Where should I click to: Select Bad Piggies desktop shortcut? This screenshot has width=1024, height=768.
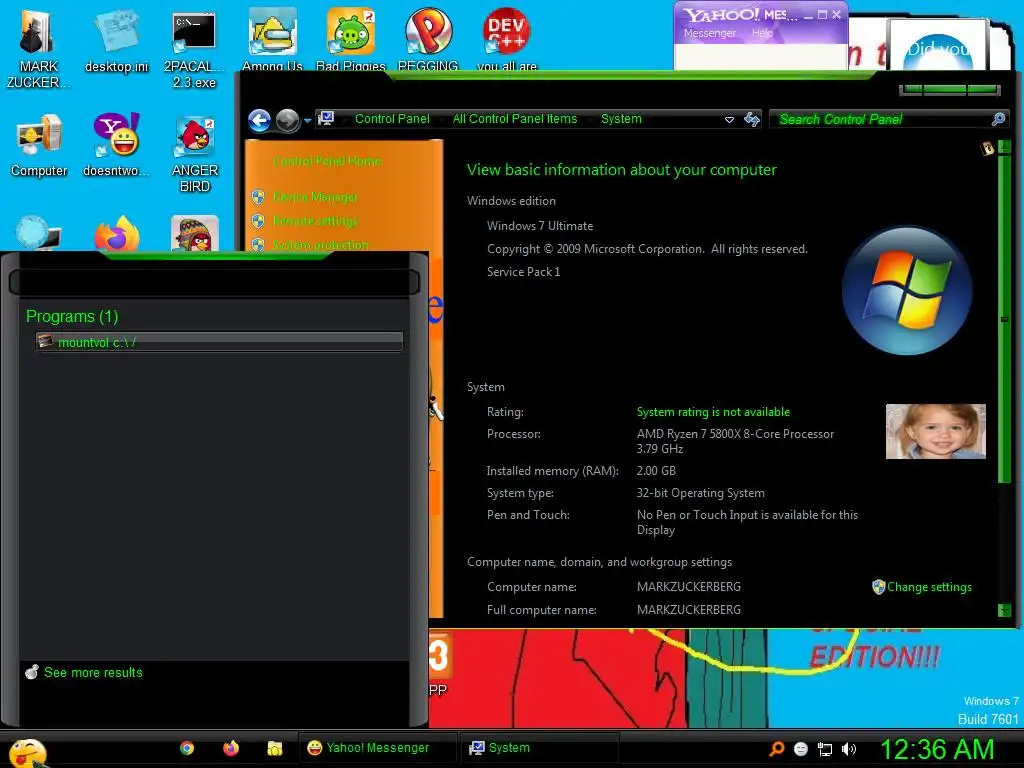tap(351, 39)
